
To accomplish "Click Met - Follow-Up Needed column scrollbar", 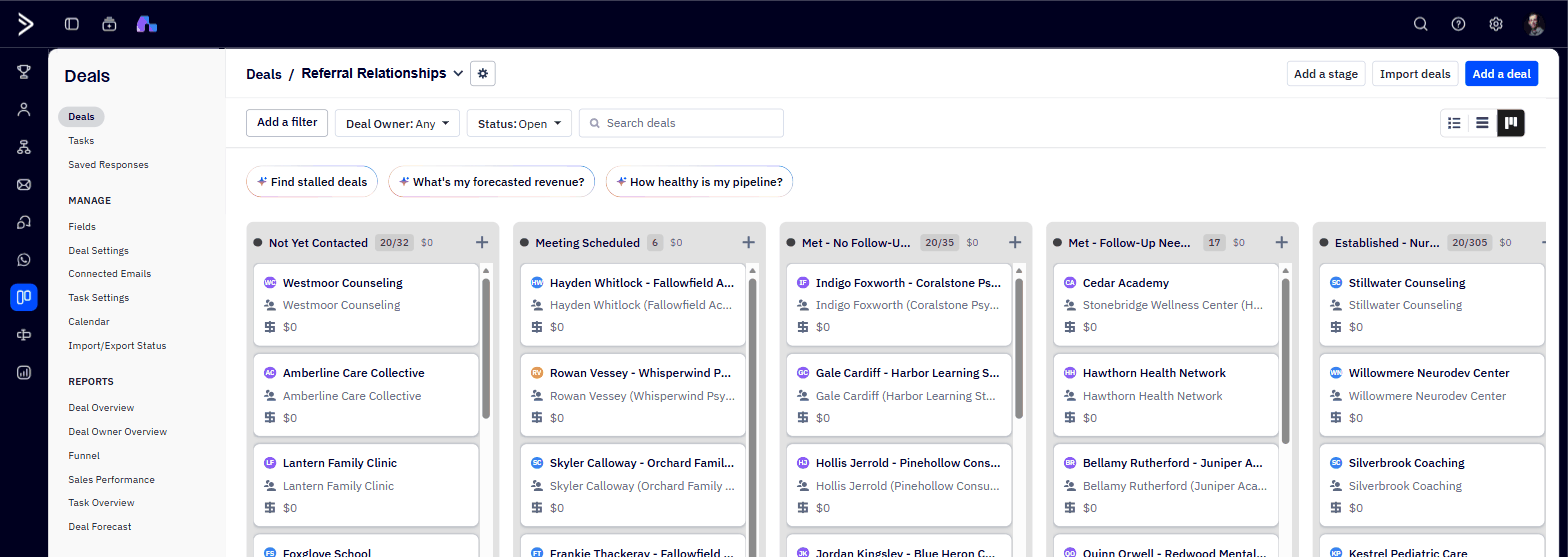I will click(x=1285, y=361).
